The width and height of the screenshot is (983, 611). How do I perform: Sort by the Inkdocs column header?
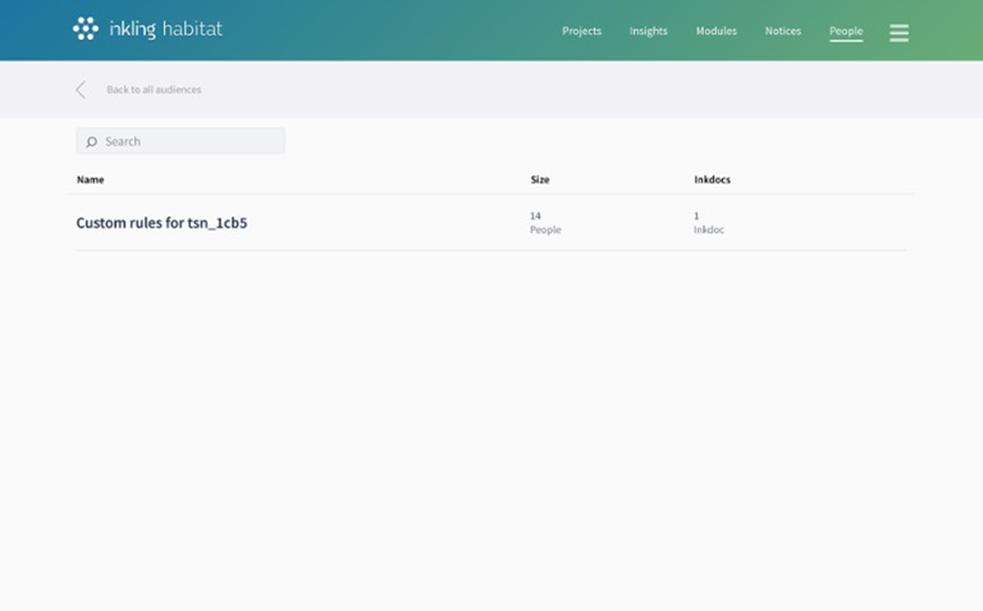712,180
